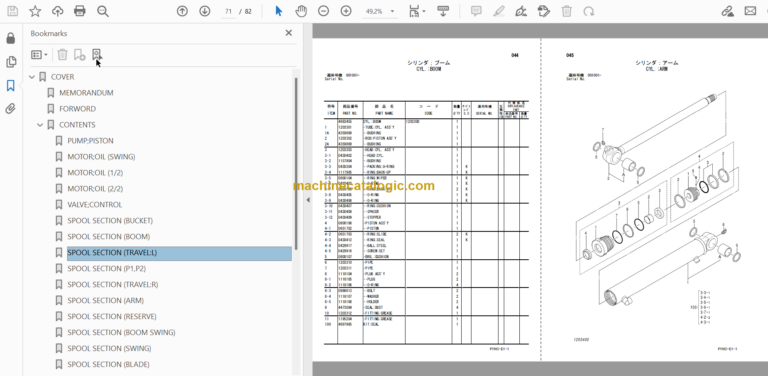Jump to VALVE;CONTROL bookmark
Image resolution: width=768 pixels, height=376 pixels.
(x=95, y=205)
